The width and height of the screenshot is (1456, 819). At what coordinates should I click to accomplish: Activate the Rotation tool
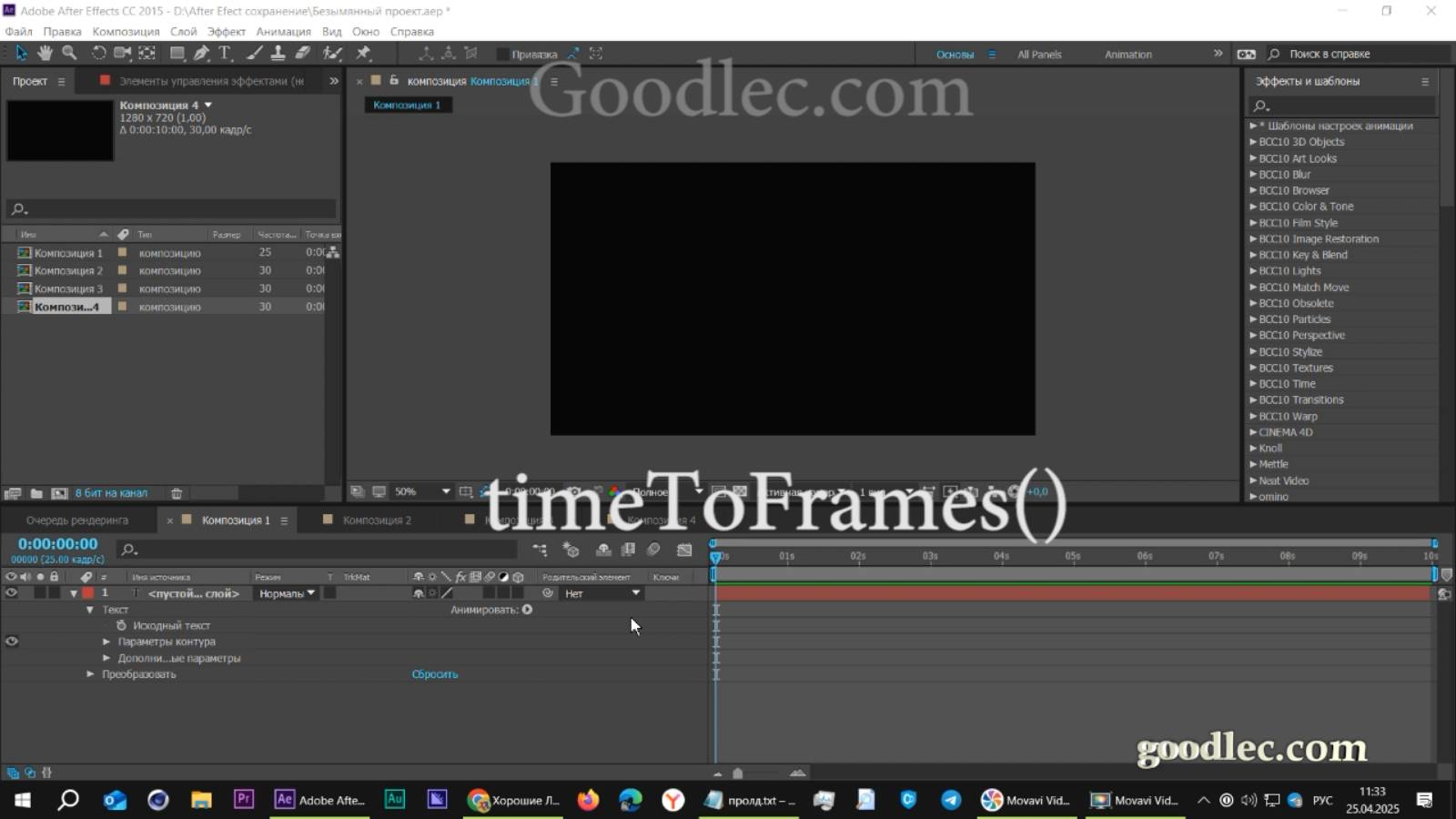[97, 53]
